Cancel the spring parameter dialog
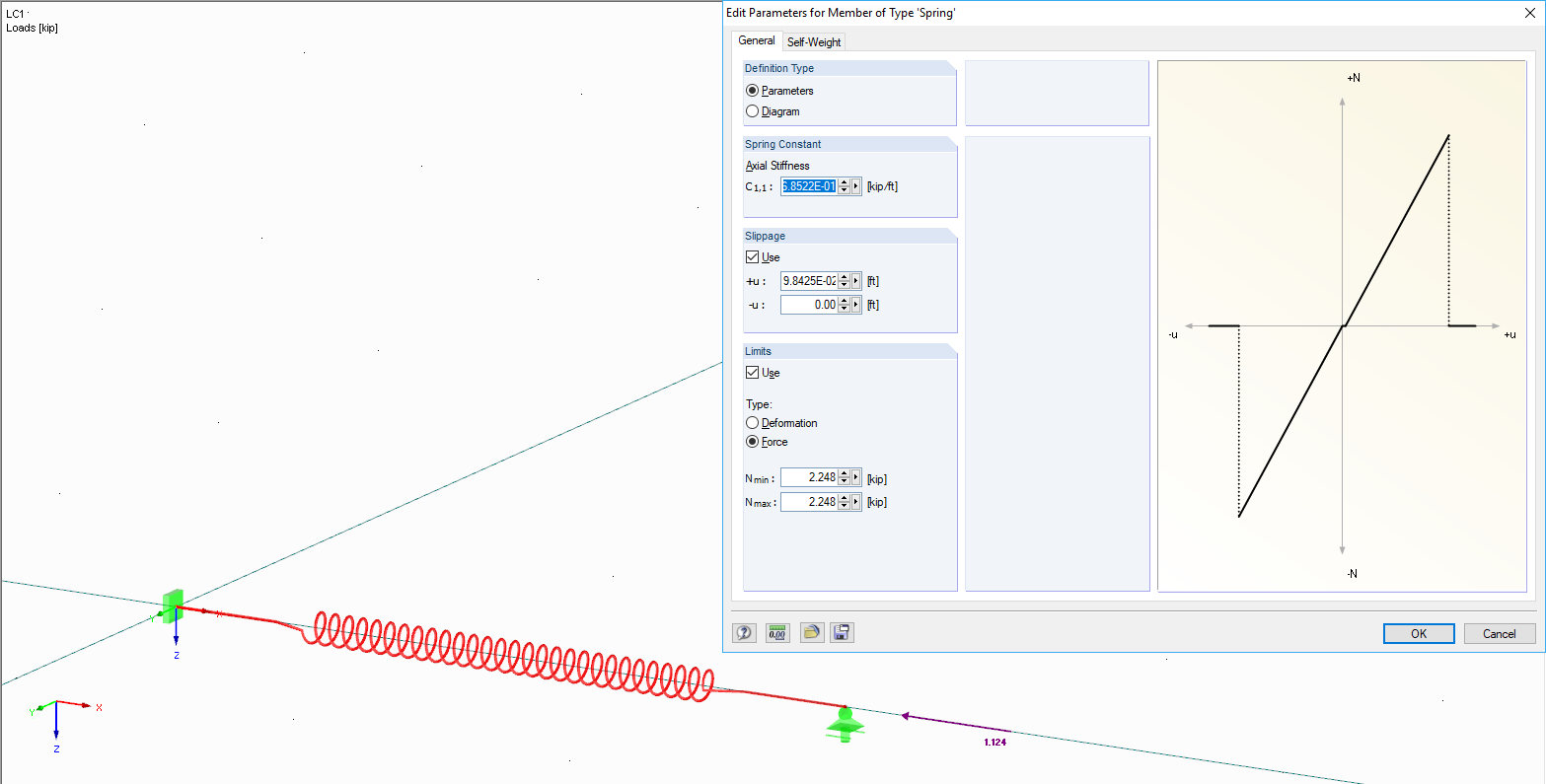Screen dimensions: 1546x784 tap(1498, 633)
